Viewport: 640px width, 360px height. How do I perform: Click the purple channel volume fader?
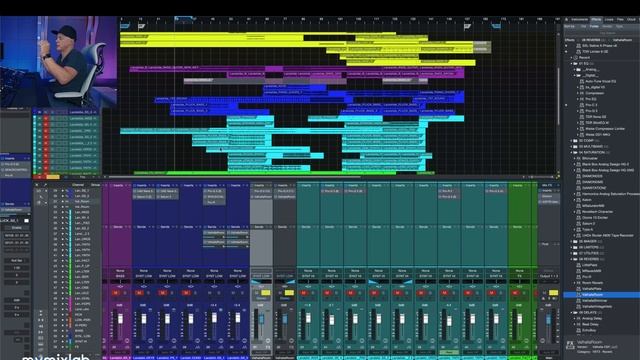(x=121, y=319)
